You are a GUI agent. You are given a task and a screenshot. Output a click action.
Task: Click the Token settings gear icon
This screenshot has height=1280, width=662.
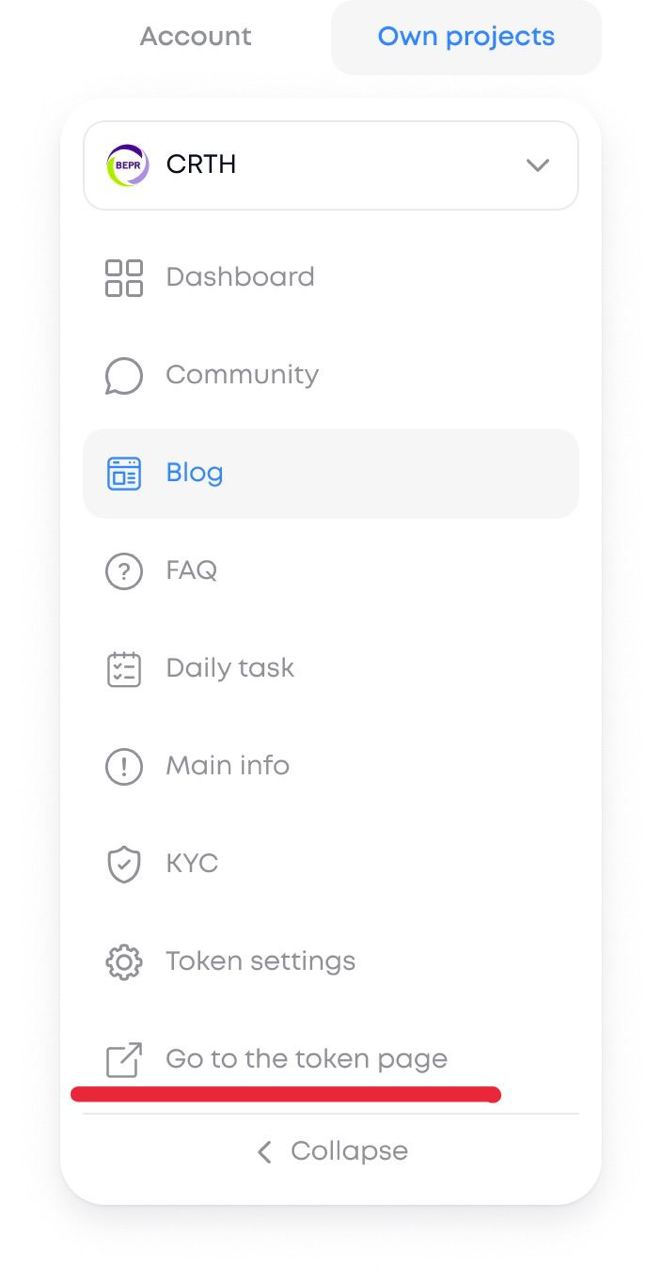tap(124, 962)
